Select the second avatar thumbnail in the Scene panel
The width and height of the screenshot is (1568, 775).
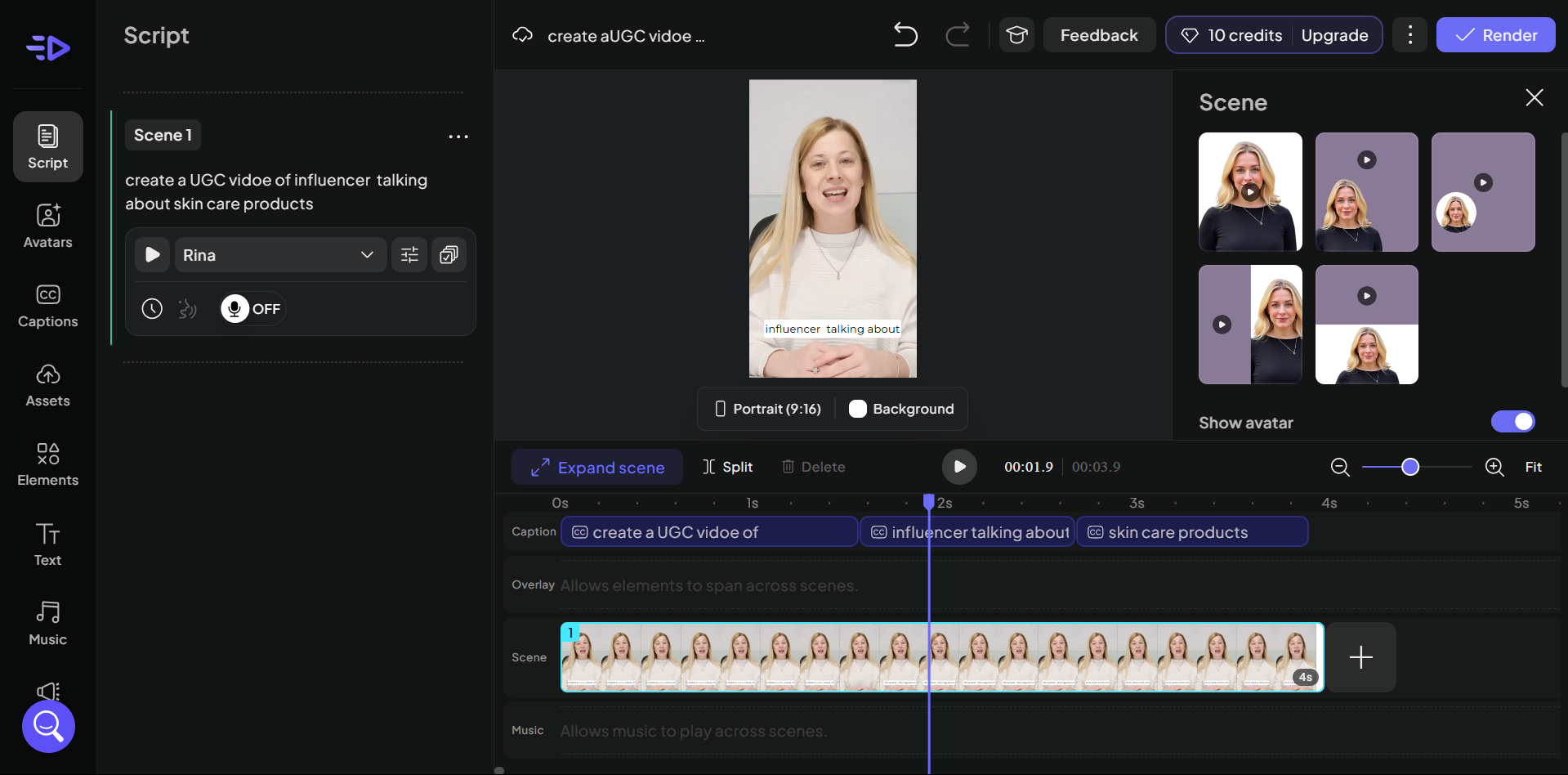click(x=1366, y=192)
